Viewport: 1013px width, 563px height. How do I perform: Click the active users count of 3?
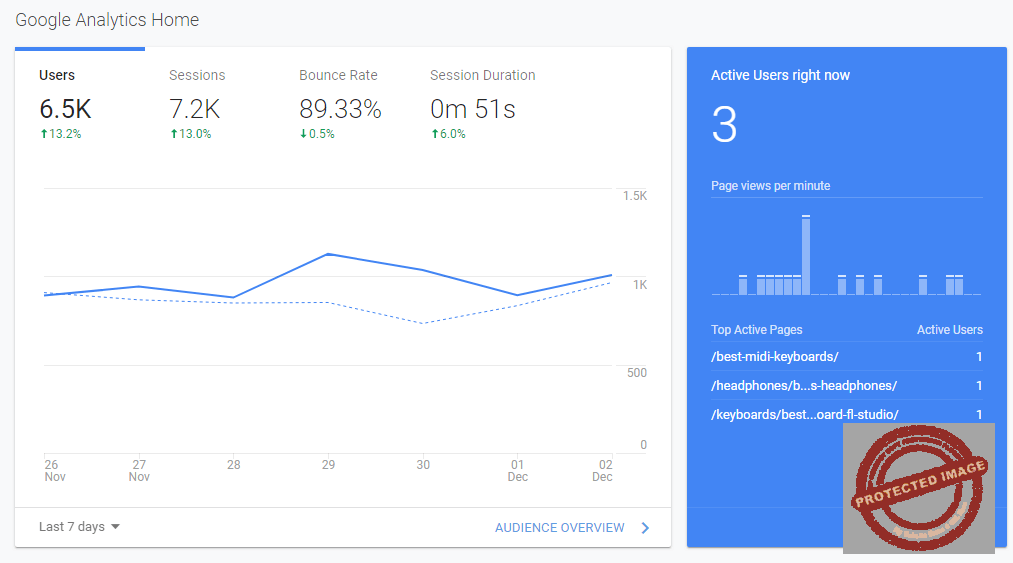[x=724, y=126]
